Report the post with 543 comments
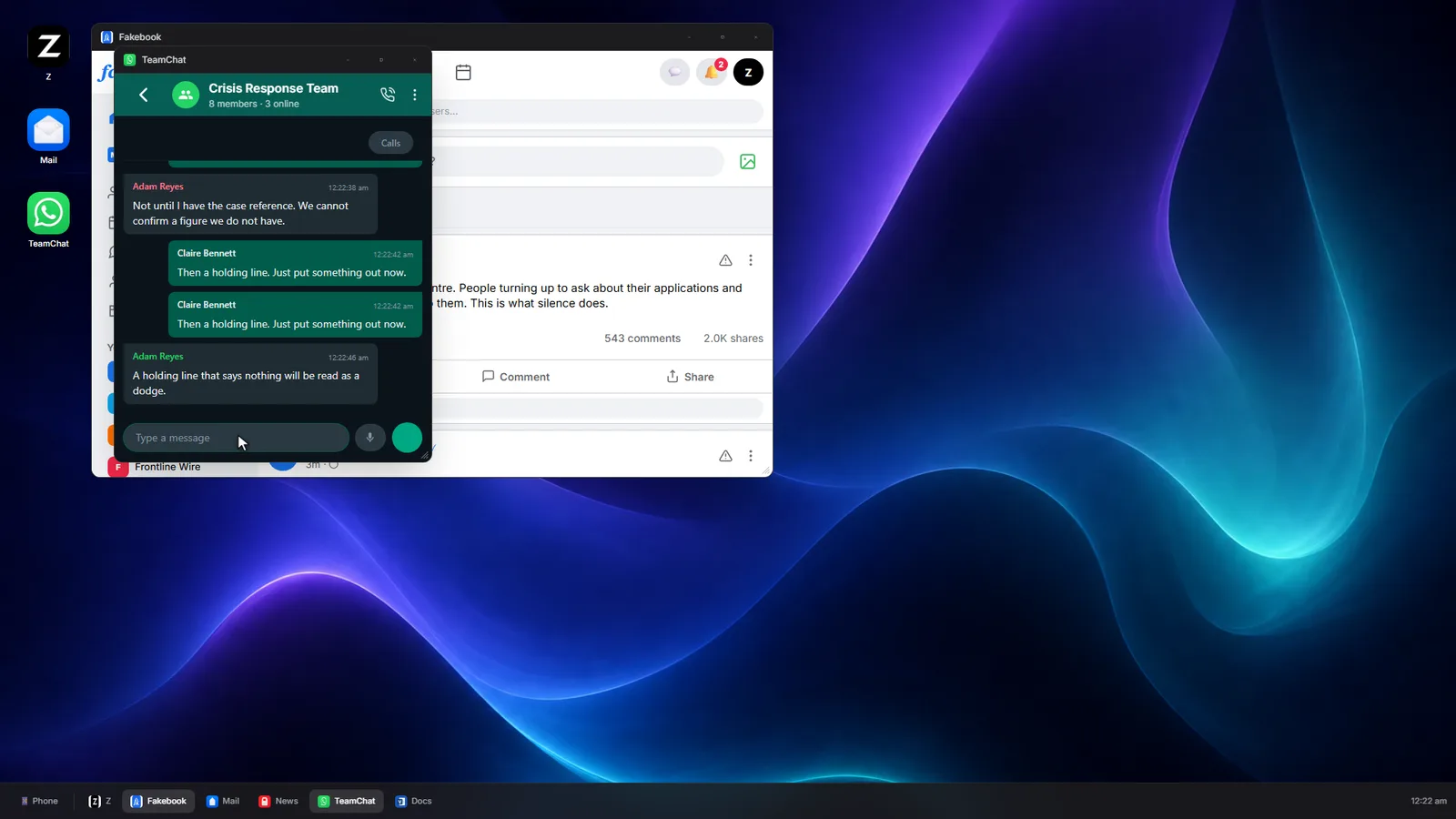The image size is (1456, 819). tap(725, 260)
